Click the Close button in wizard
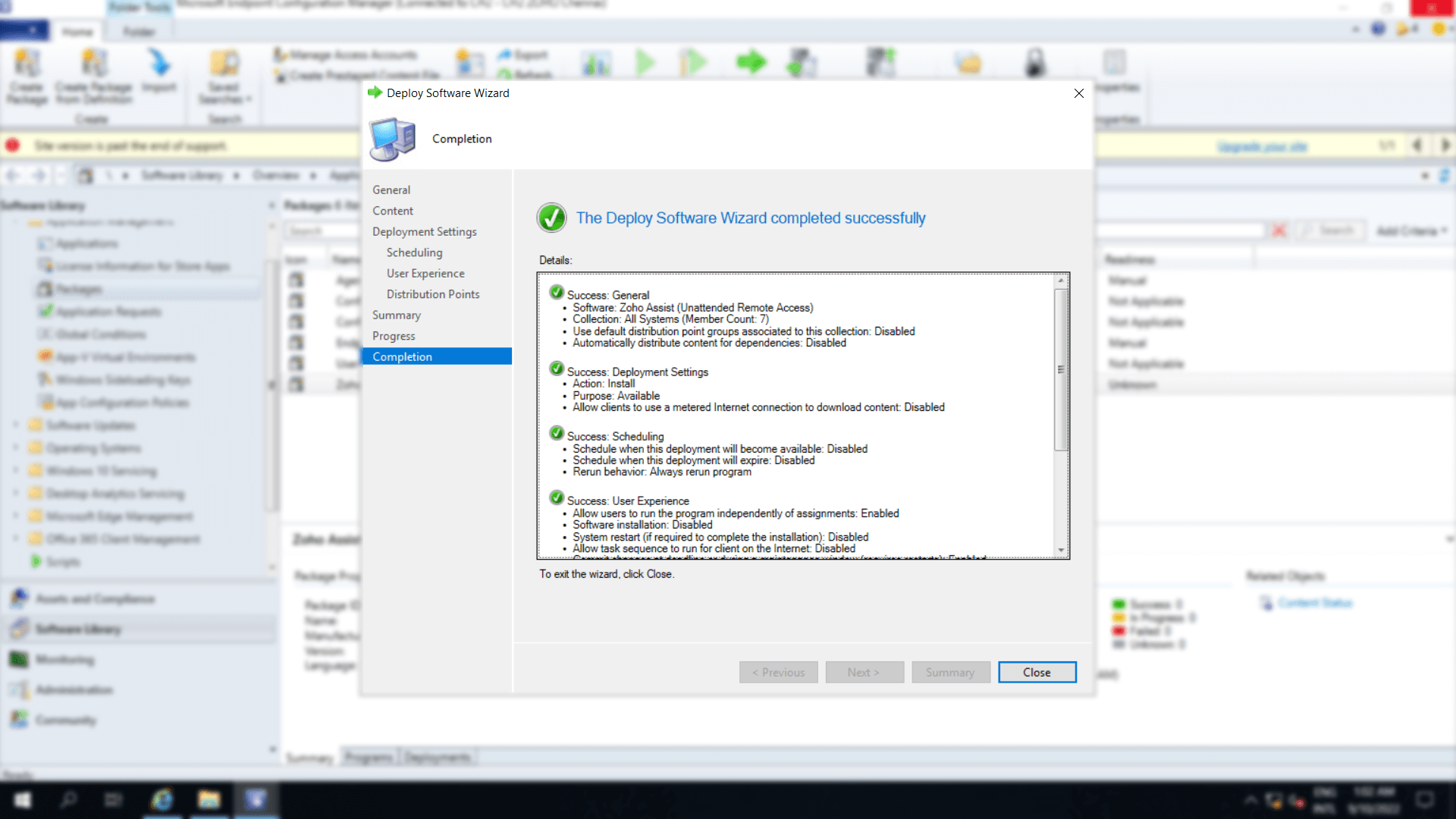Image resolution: width=1456 pixels, height=819 pixels. [1037, 672]
